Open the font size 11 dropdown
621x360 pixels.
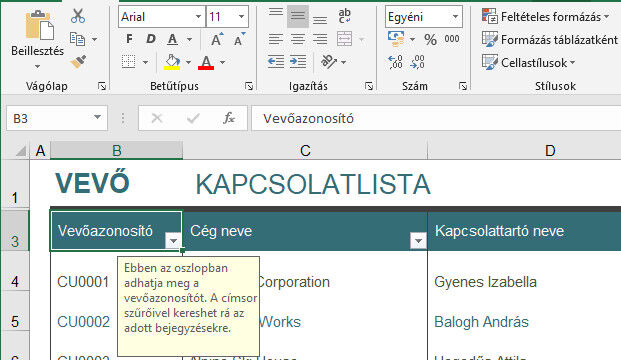(x=241, y=17)
